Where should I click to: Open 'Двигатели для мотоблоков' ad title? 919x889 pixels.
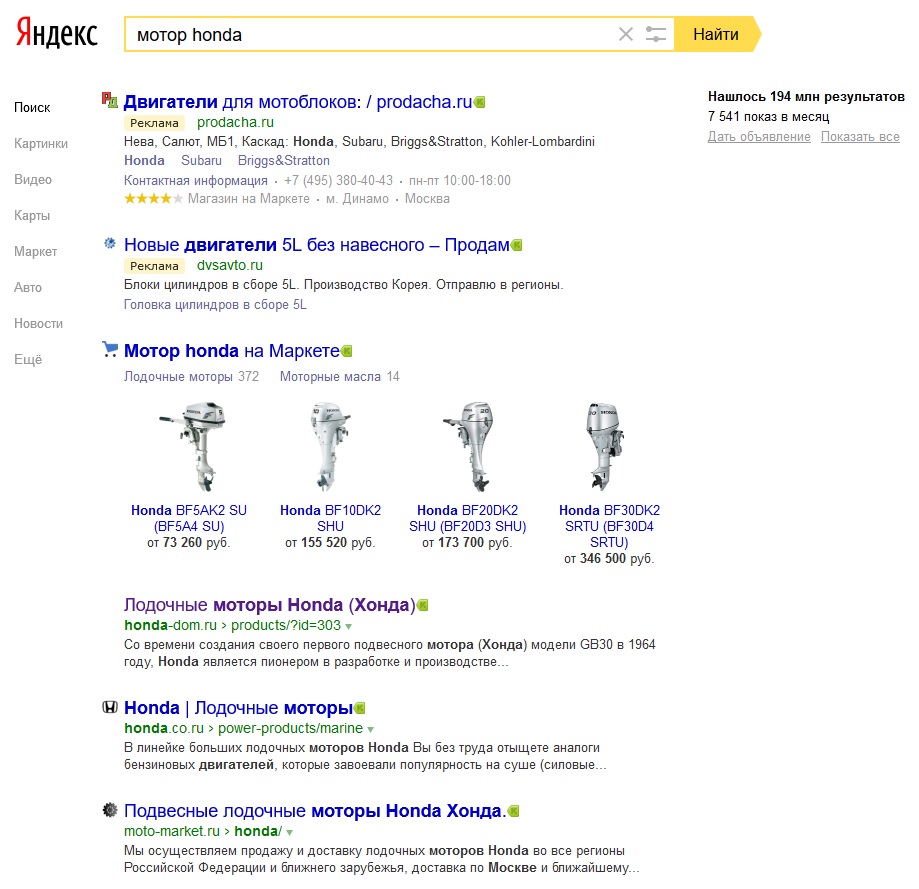pos(298,102)
